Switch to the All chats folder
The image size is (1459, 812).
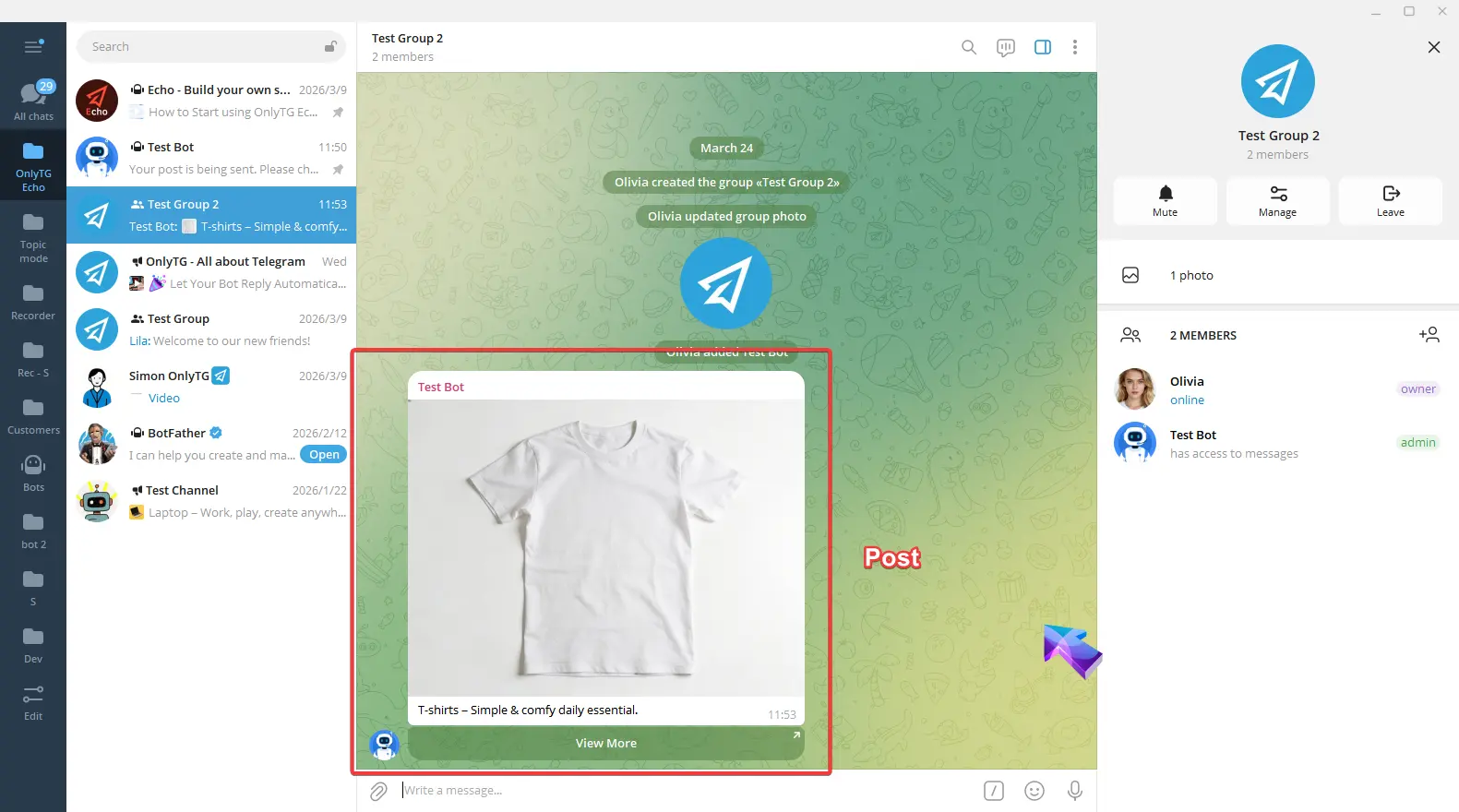click(33, 101)
